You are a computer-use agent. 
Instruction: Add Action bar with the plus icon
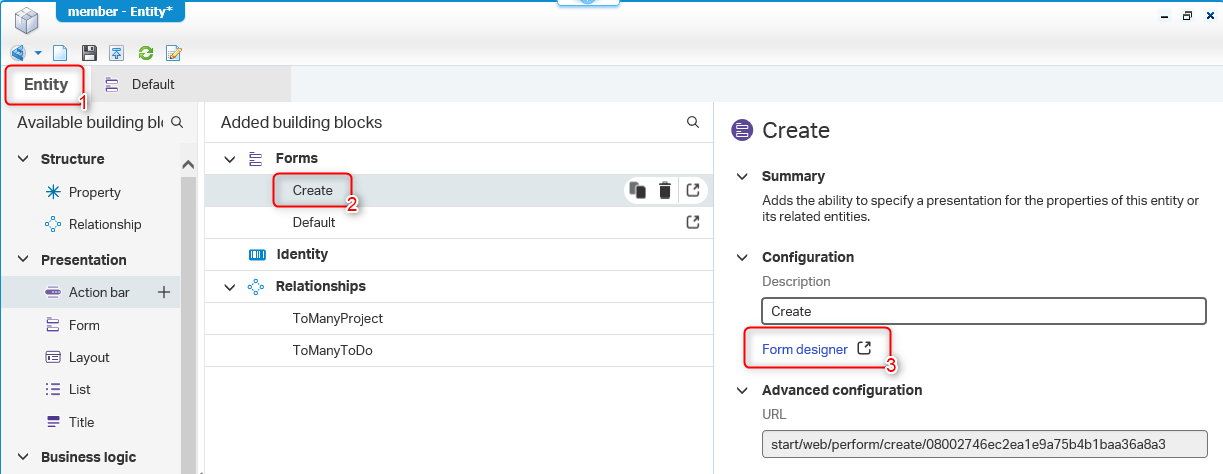[164, 292]
